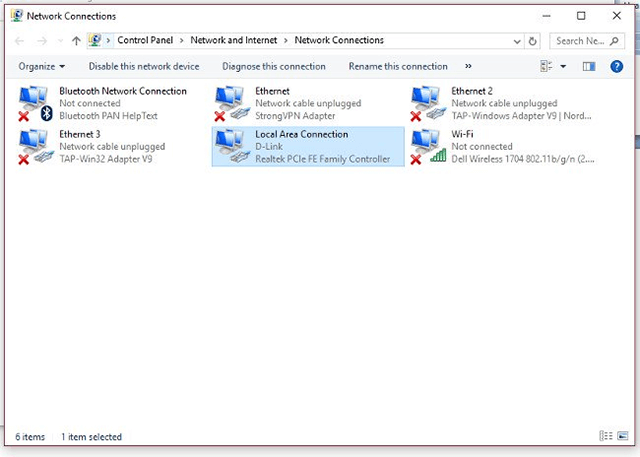
Task: Expand the address bar history dropdown
Action: point(517,41)
